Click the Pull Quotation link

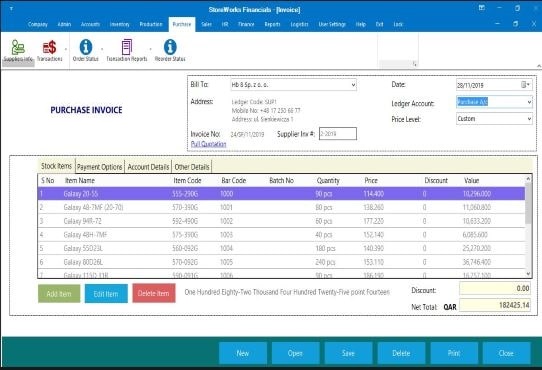(x=208, y=144)
